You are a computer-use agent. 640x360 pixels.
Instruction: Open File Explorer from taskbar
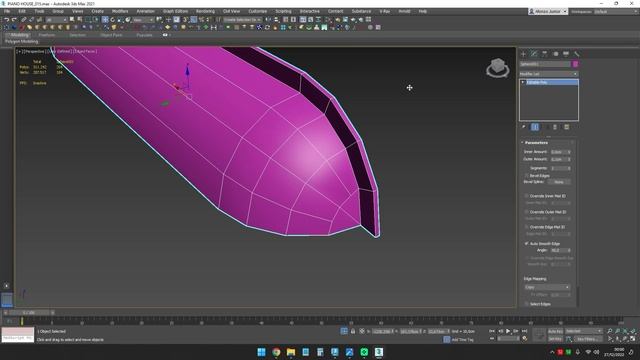point(291,352)
